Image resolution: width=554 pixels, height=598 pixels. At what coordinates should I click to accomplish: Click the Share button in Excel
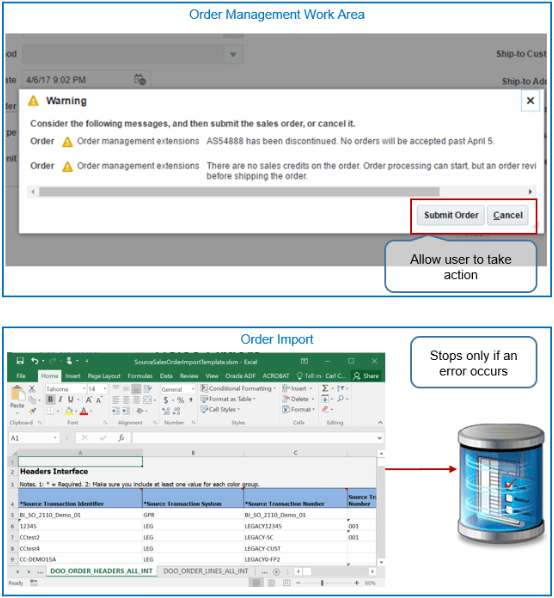[x=366, y=376]
